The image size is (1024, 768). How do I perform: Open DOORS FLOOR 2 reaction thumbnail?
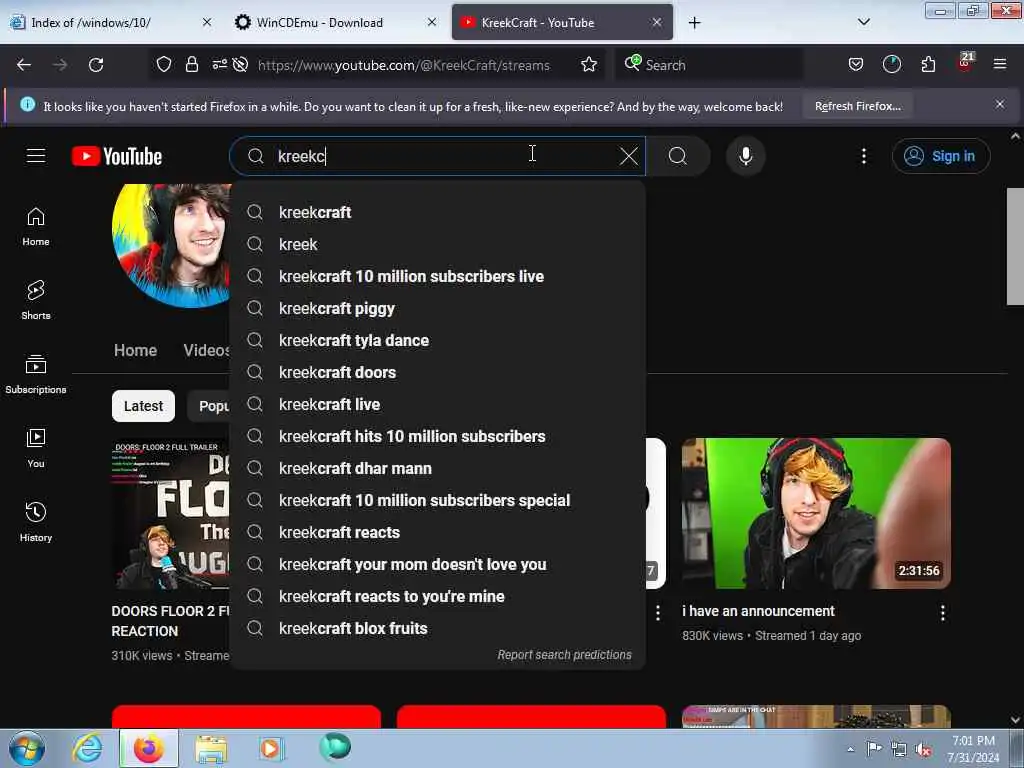[x=170, y=513]
